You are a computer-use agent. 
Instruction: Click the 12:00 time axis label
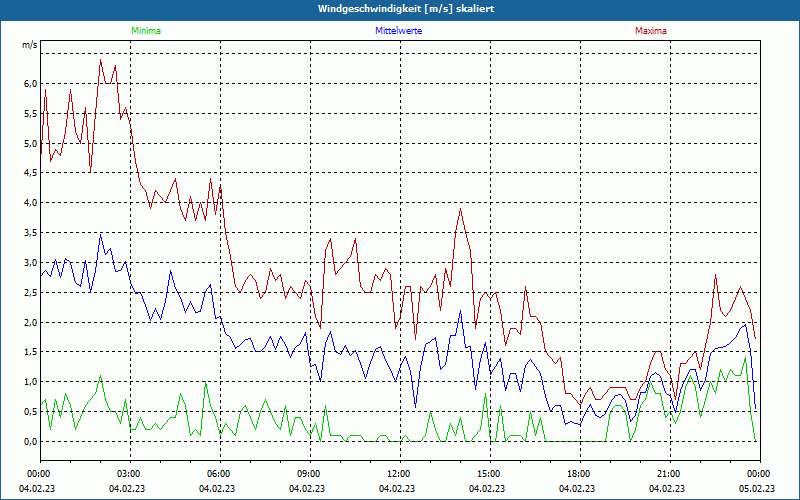click(398, 474)
